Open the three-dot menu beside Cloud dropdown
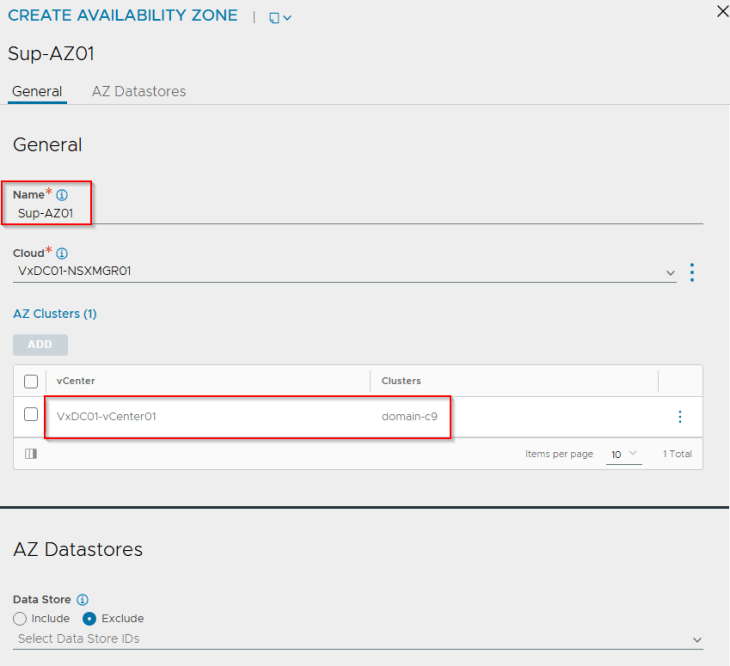 click(x=692, y=272)
